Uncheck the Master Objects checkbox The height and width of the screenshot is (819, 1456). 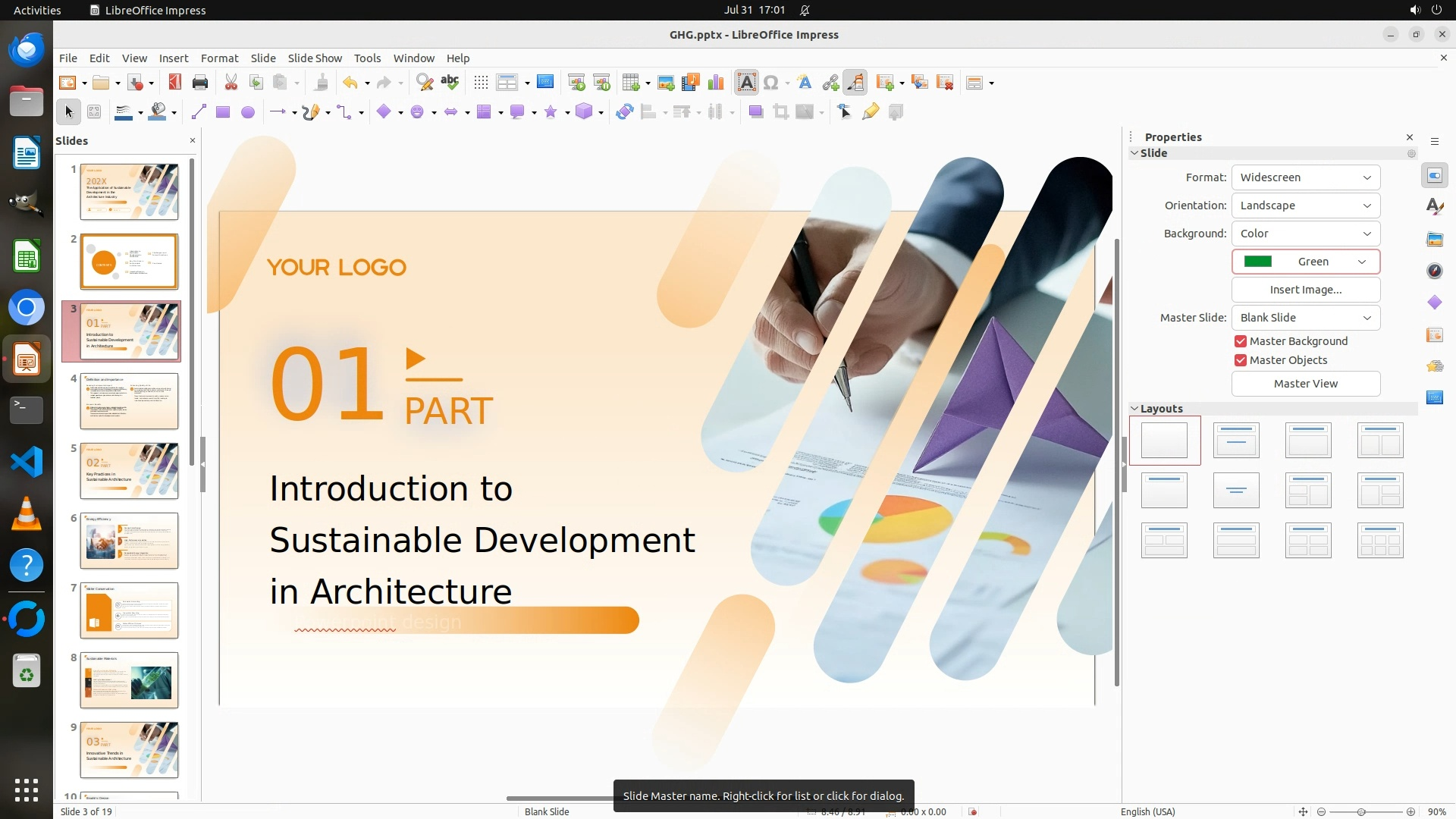tap(1241, 360)
